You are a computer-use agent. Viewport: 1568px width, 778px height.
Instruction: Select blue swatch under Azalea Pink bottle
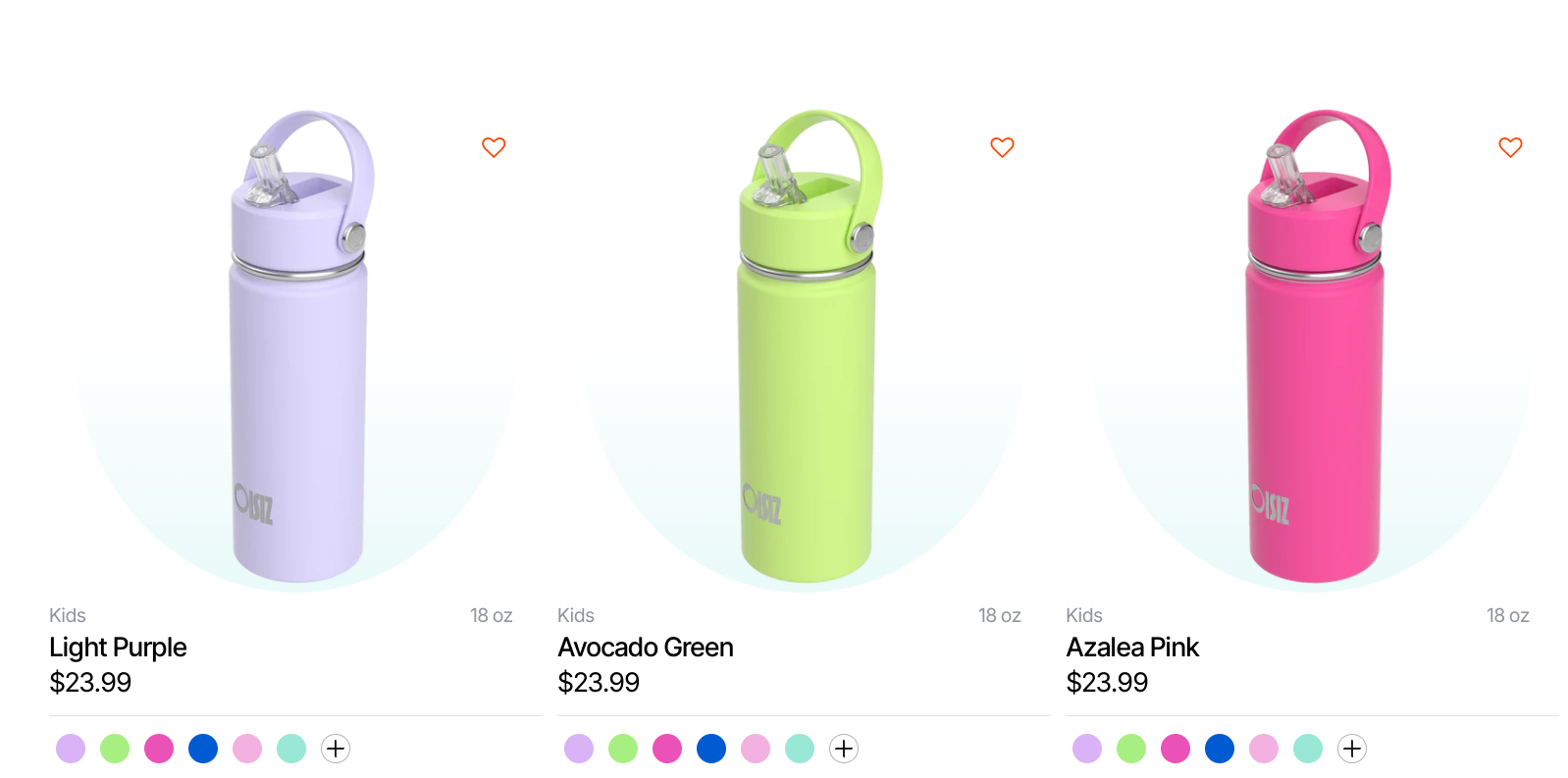tap(1220, 749)
